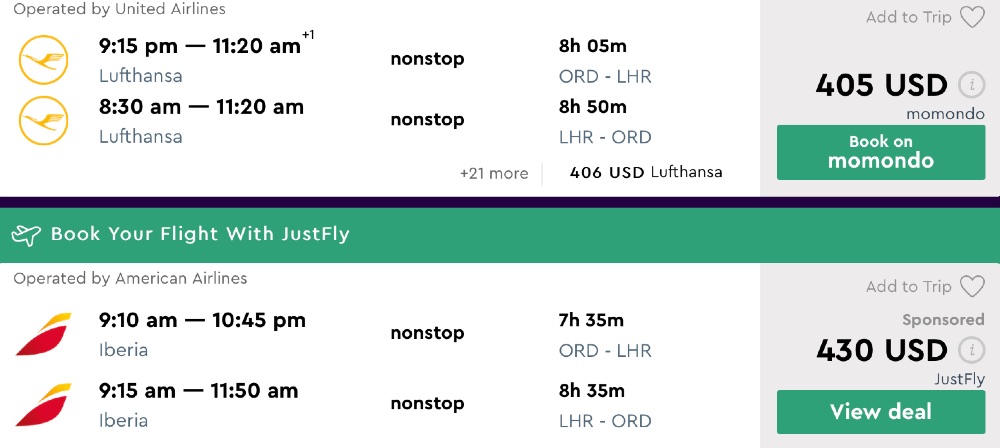Screen dimensions: 1000x448
Task: Click Lufthansa logo on 9:15 pm flight
Action: 43,60
